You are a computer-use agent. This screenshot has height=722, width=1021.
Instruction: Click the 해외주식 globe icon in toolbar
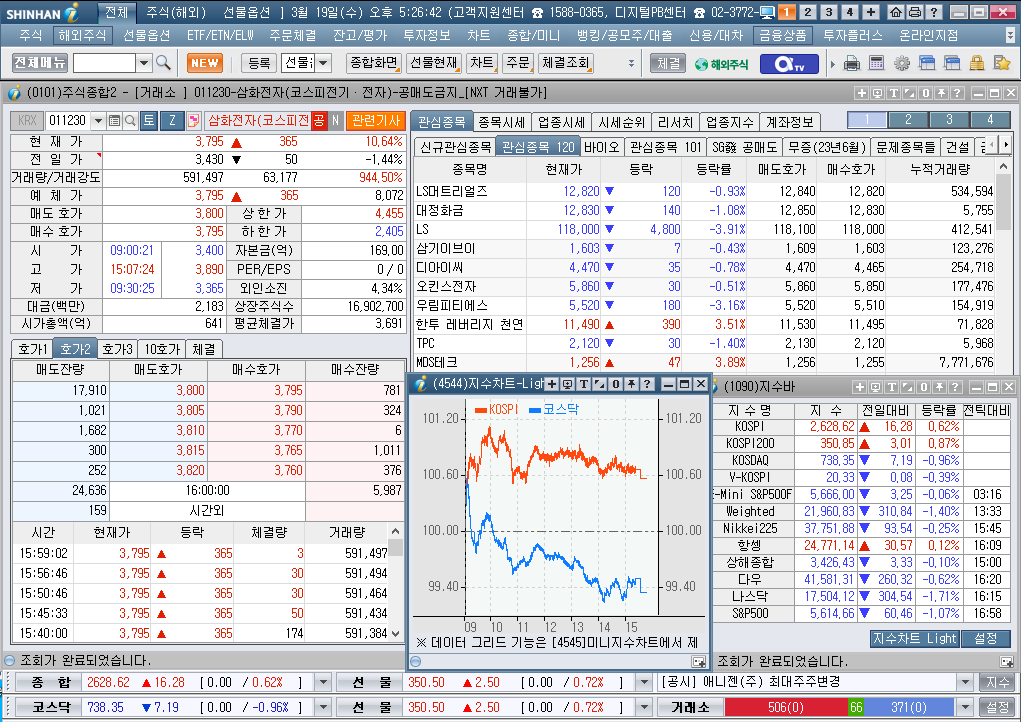(721, 64)
